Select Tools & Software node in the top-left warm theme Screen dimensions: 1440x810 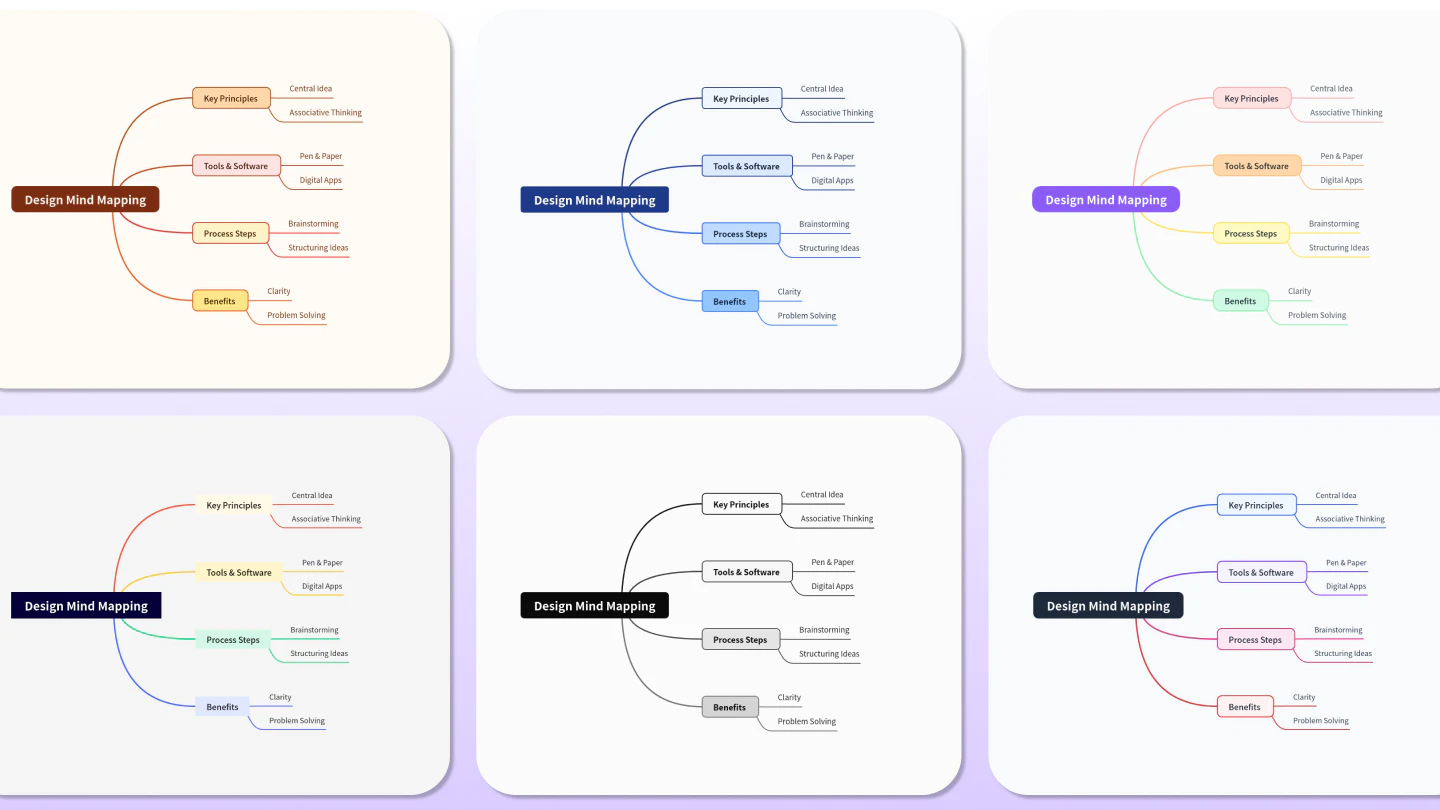(x=235, y=166)
